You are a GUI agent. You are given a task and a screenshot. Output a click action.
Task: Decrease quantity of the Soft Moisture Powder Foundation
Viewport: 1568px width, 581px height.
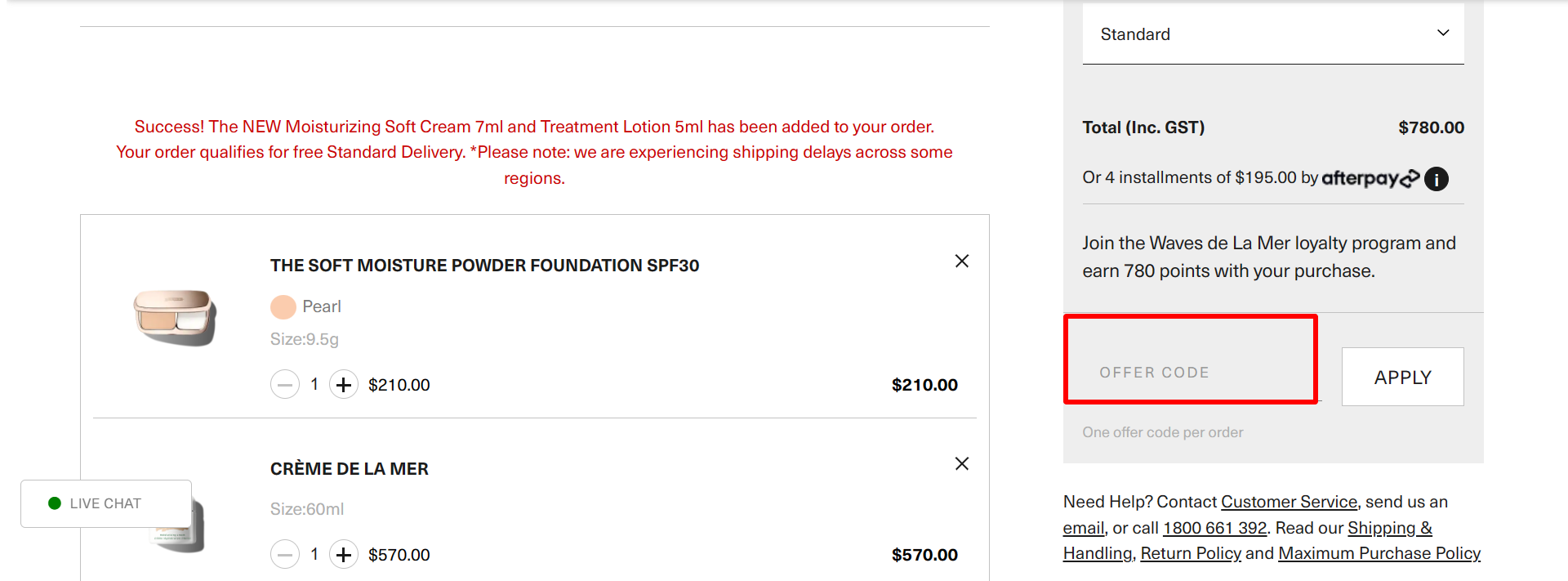pos(285,384)
